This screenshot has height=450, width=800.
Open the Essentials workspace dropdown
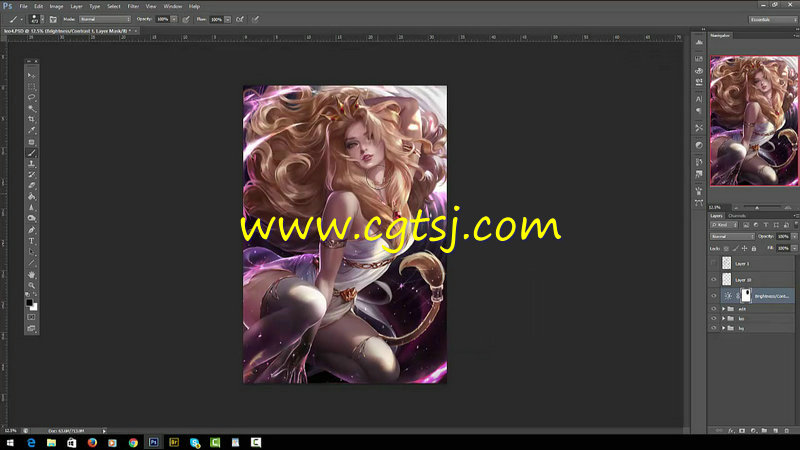point(773,19)
